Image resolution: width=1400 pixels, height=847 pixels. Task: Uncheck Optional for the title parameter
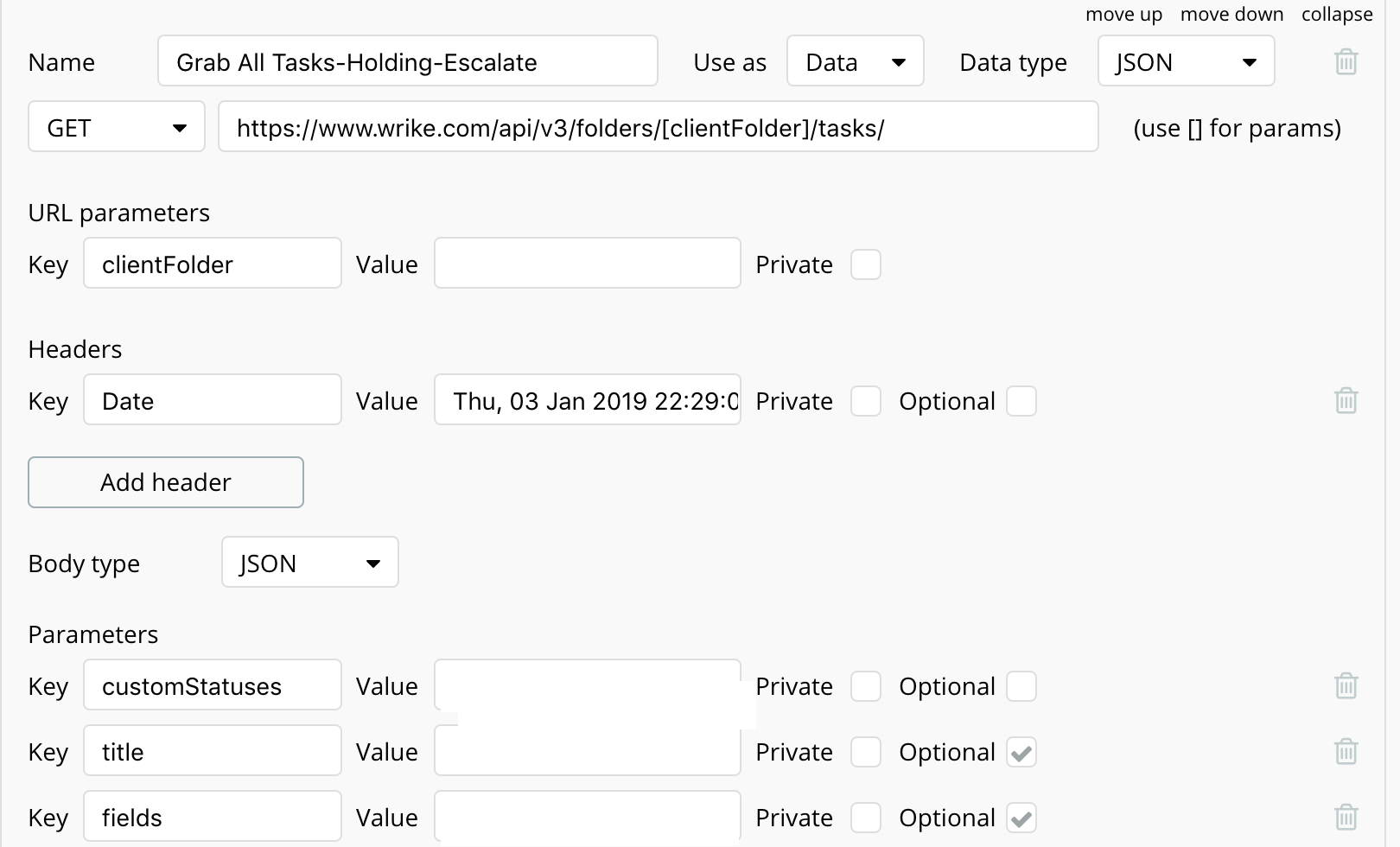pyautogui.click(x=1021, y=752)
